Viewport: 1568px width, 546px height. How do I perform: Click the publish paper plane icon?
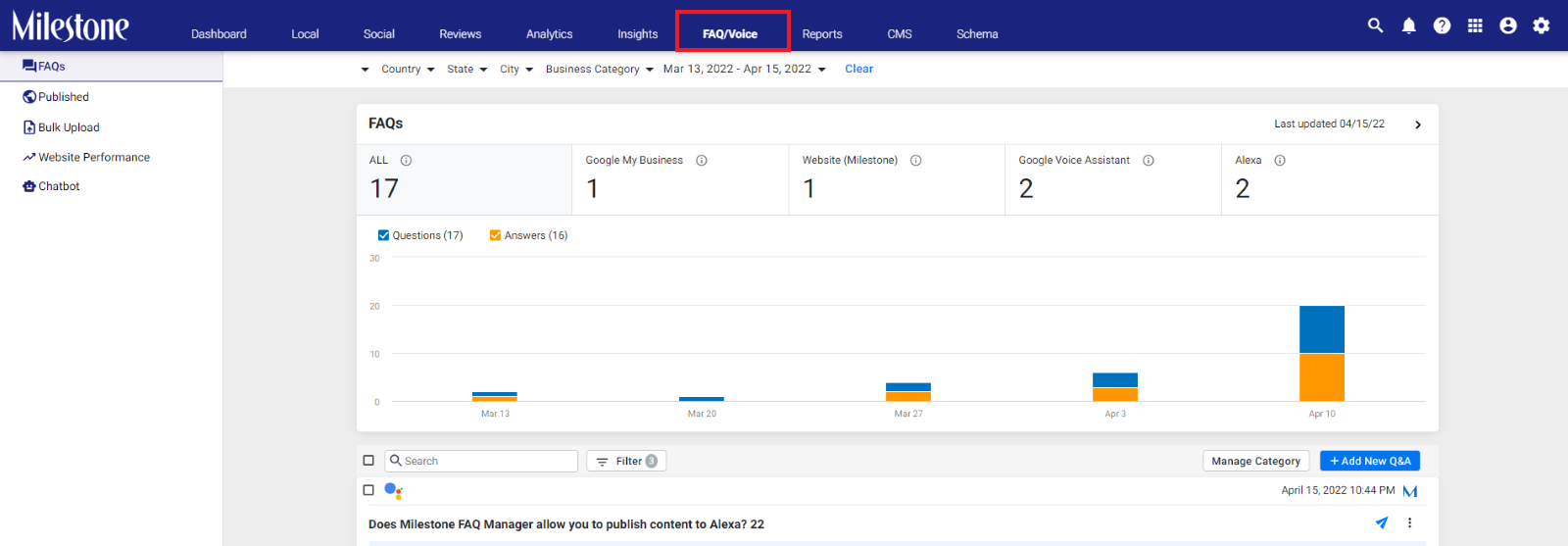(x=1382, y=523)
